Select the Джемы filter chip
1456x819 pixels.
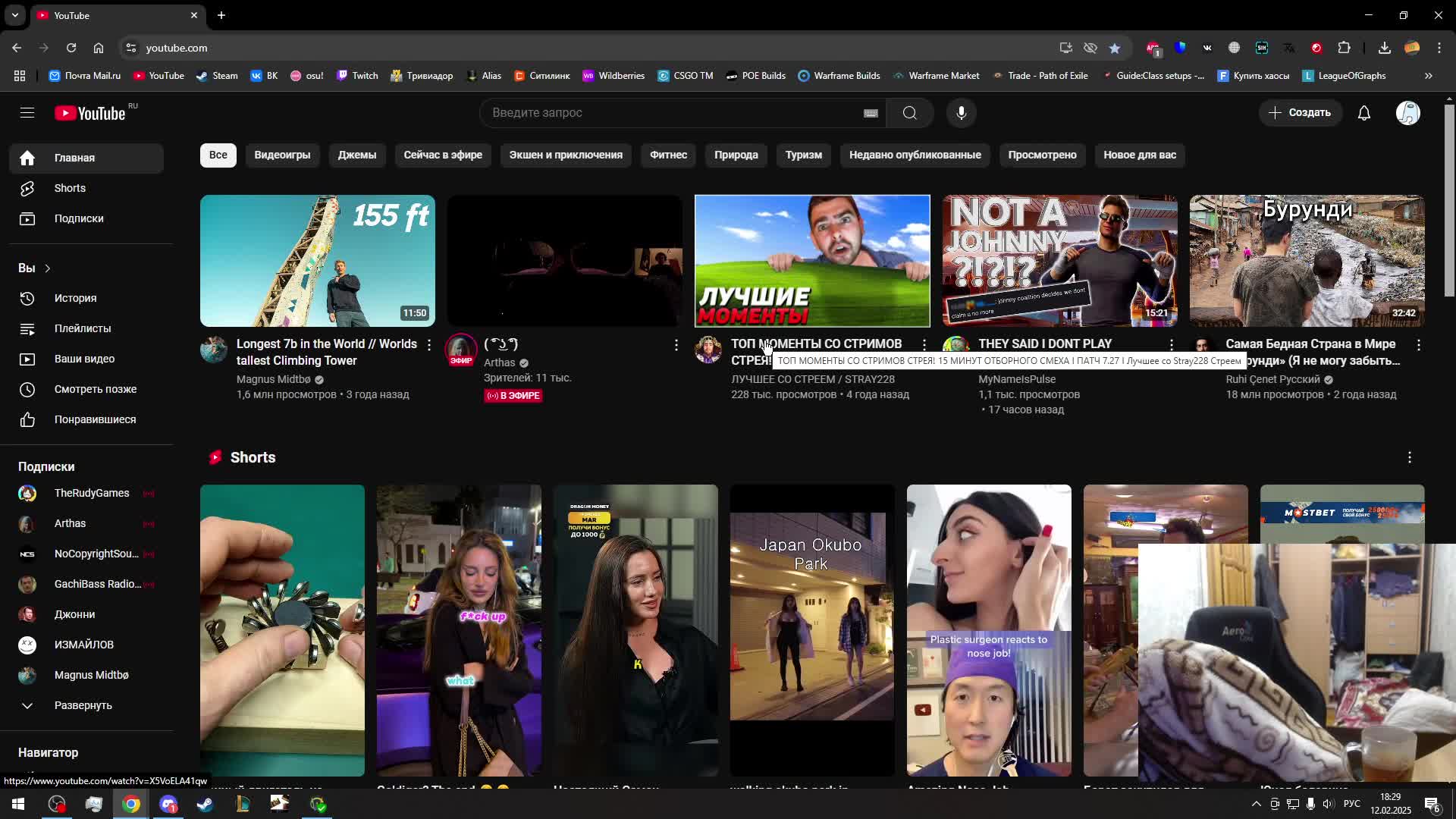357,155
